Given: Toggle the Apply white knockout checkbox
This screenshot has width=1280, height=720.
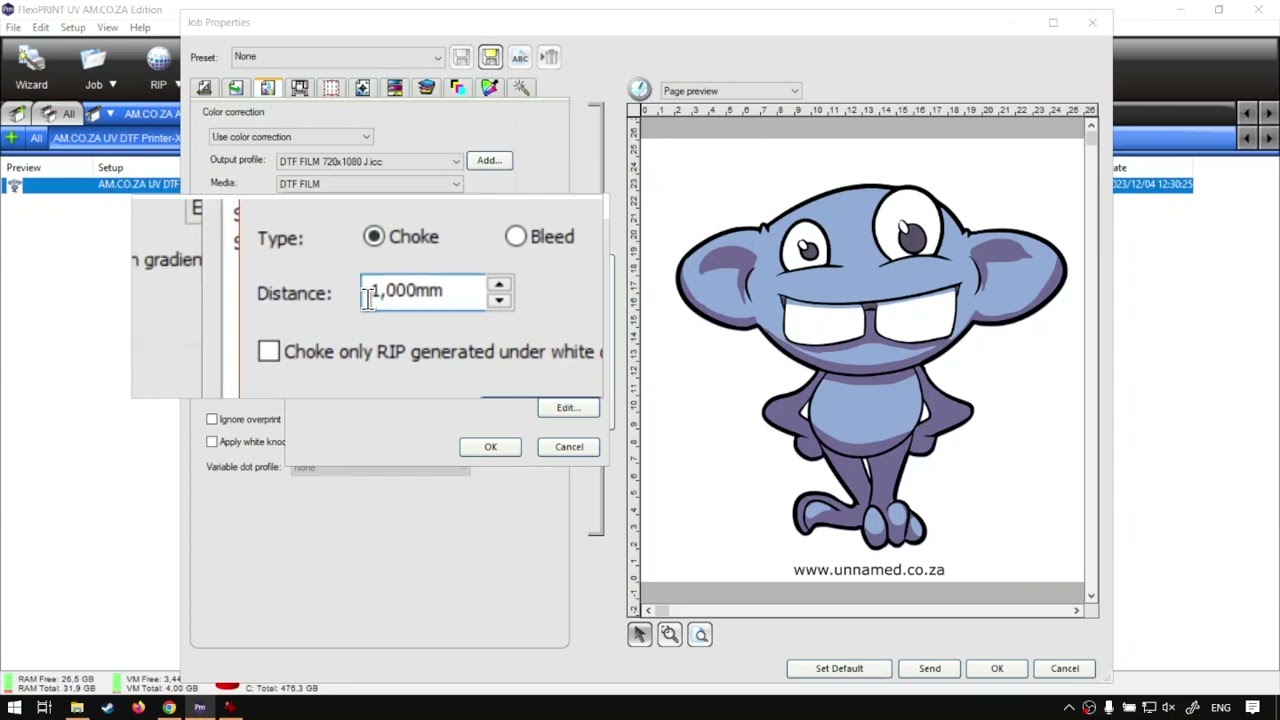Looking at the screenshot, I should [x=212, y=442].
